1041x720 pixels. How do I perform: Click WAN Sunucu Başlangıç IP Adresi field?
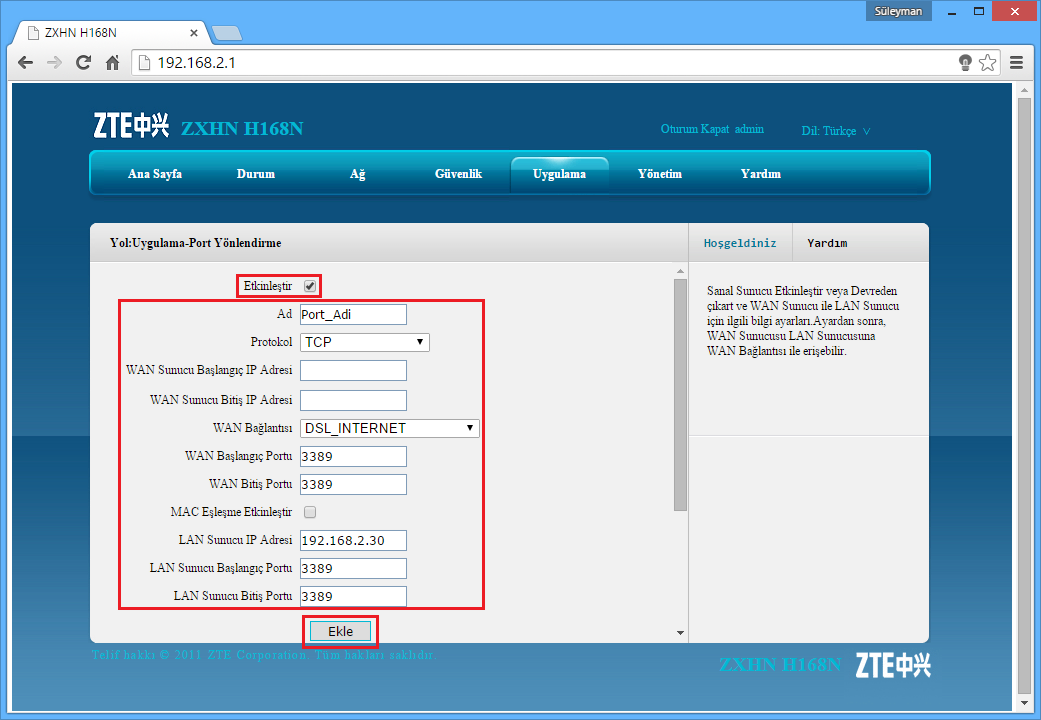[353, 371]
